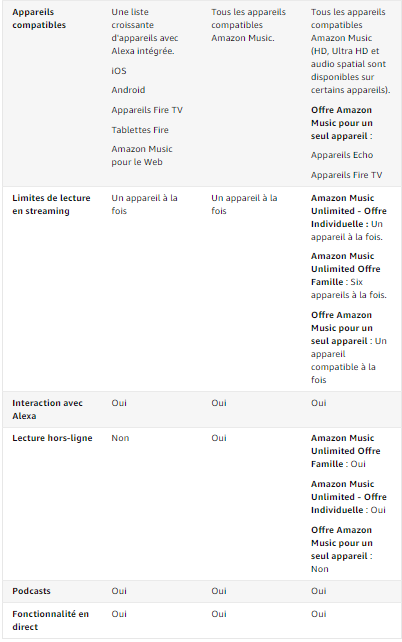The height and width of the screenshot is (642, 402).
Task: Select 'Tablettes Fire' entry
Action: [140, 130]
